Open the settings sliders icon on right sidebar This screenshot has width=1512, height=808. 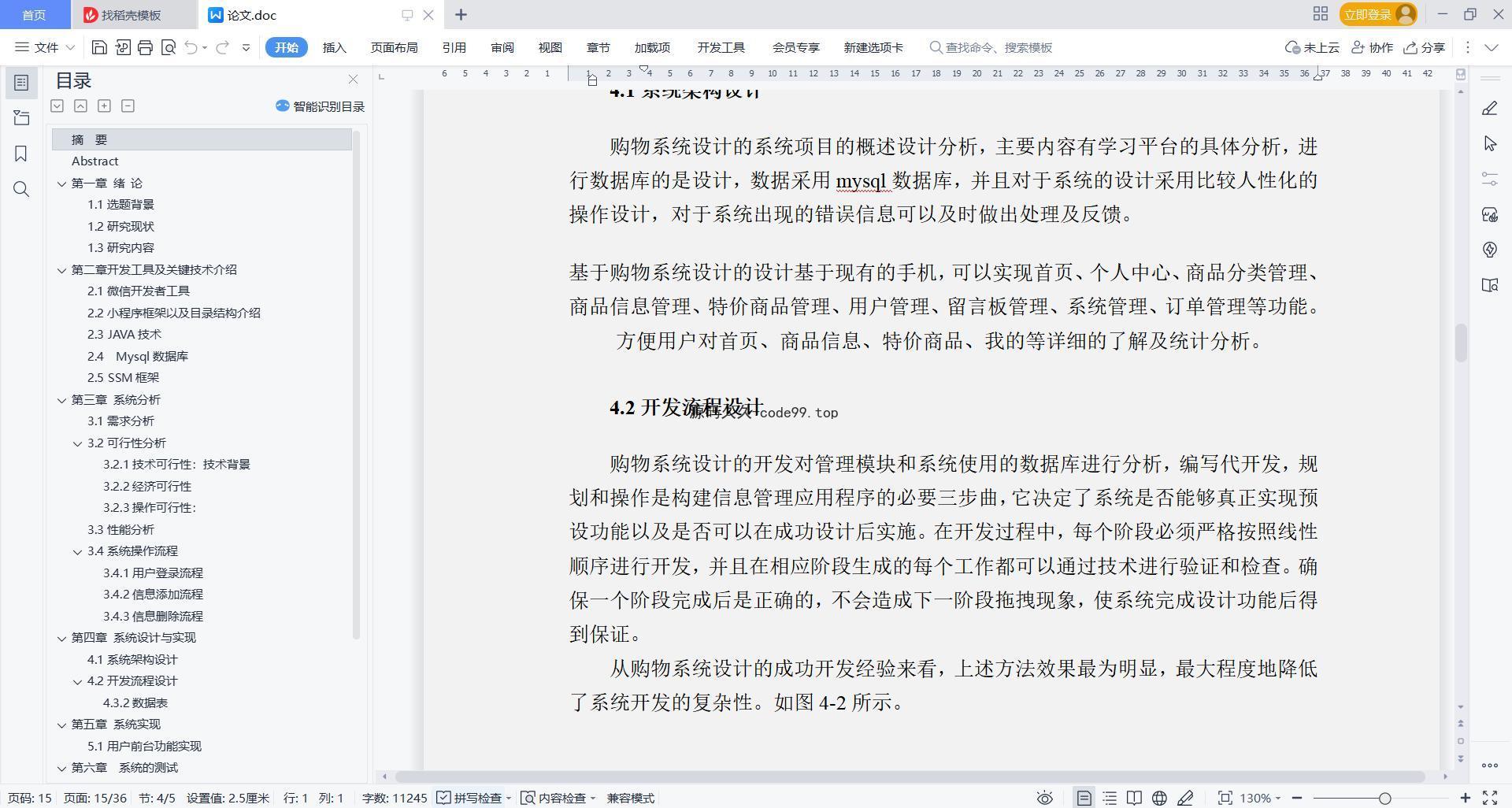click(1489, 179)
